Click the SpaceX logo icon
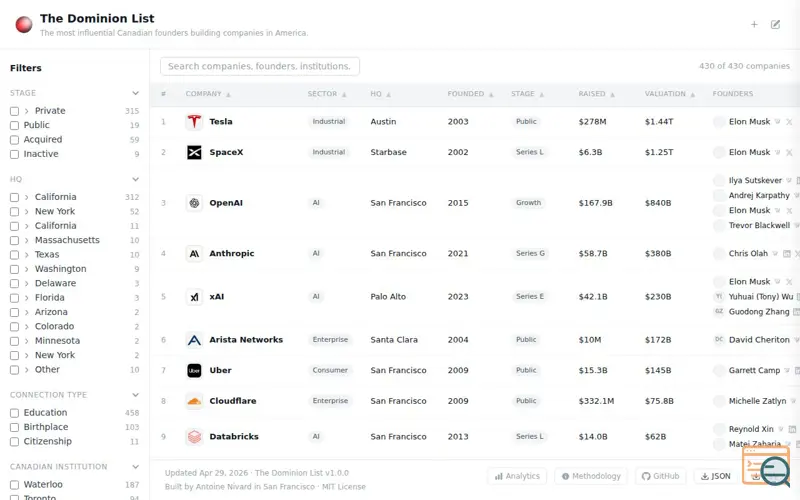This screenshot has width=800, height=500. click(194, 152)
